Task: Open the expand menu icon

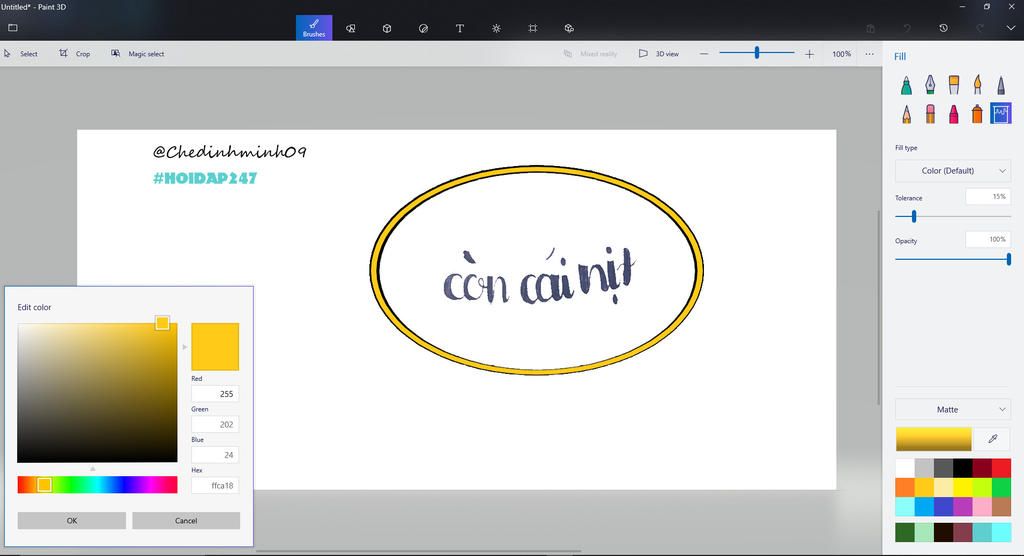Action: [12, 28]
